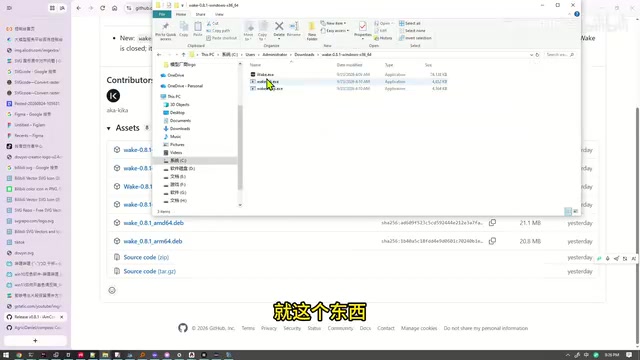The width and height of the screenshot is (640, 360).
Task: Click Explorer search box
Action: click(x=560, y=55)
